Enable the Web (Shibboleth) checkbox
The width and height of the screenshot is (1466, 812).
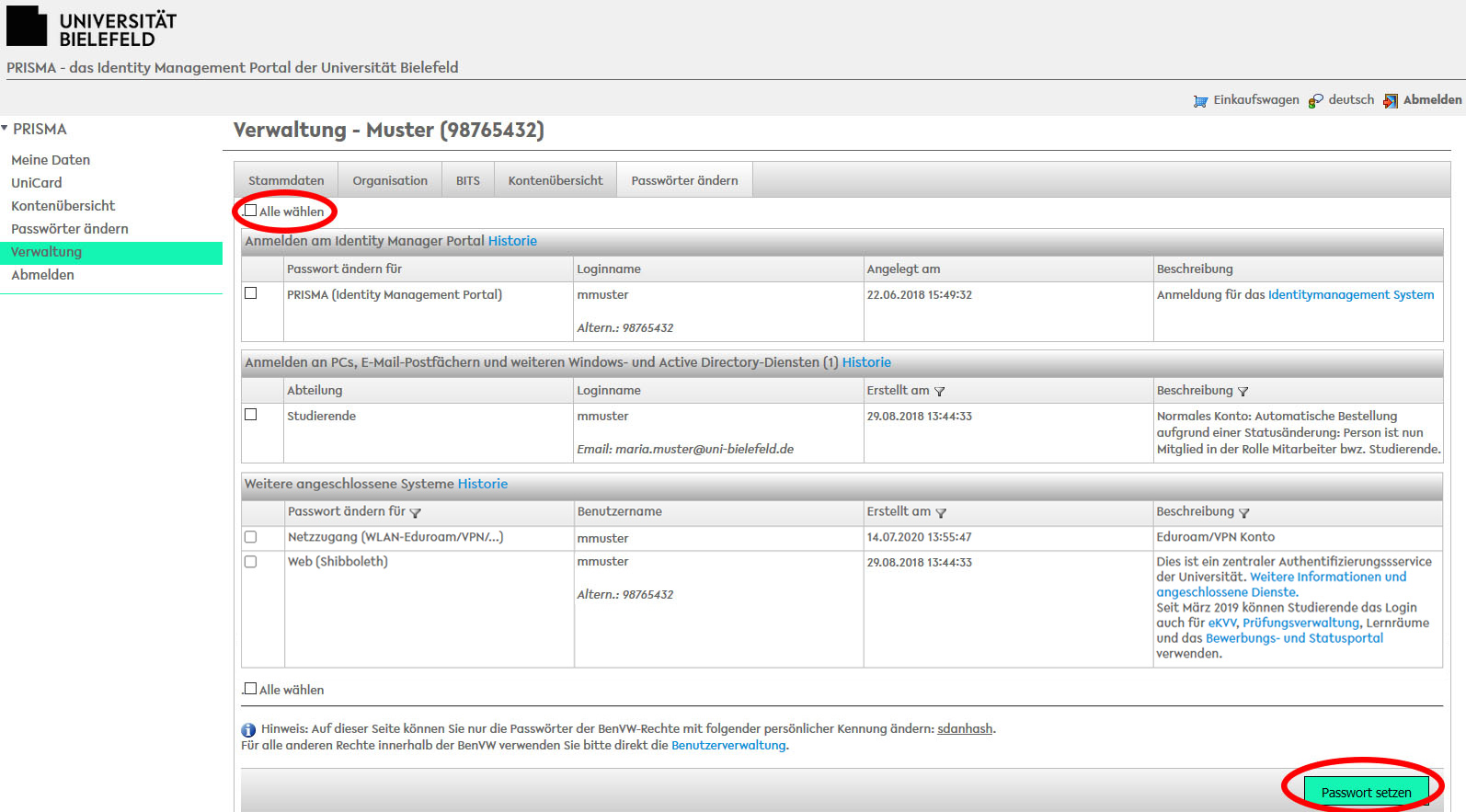tap(250, 562)
